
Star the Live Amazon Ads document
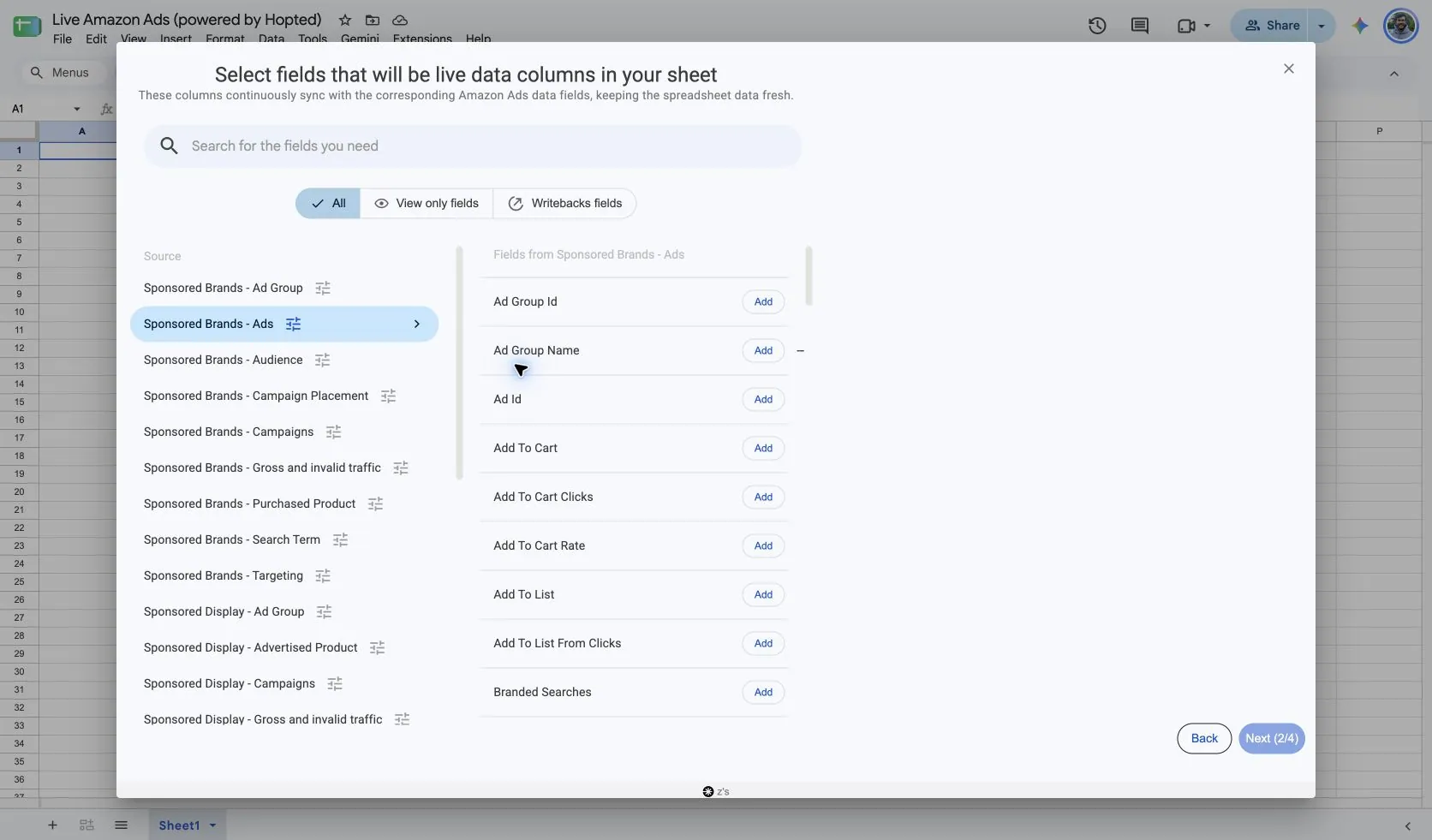point(344,20)
